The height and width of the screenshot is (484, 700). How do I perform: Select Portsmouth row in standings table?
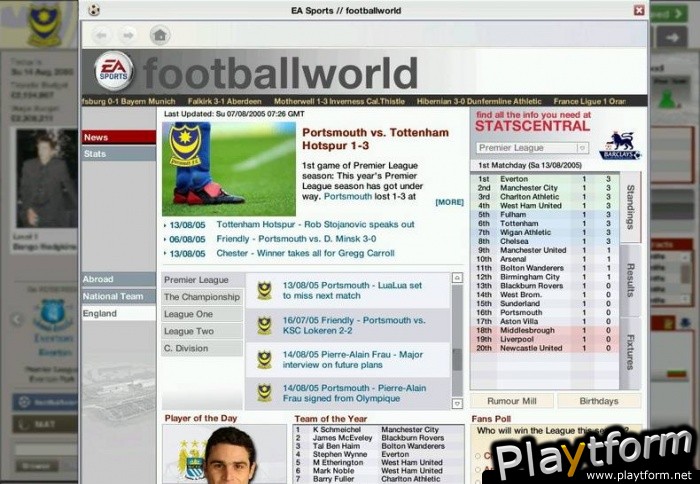tap(545, 313)
